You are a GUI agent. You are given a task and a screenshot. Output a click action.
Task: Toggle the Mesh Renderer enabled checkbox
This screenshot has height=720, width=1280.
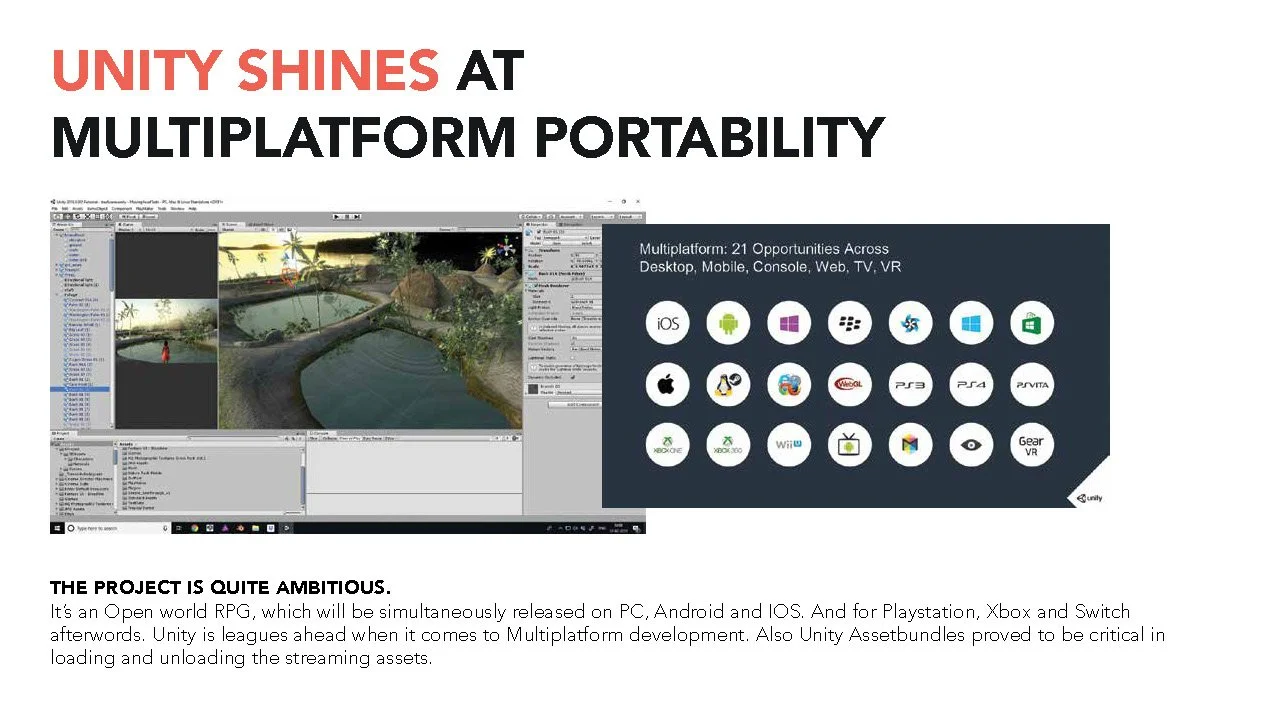click(x=536, y=286)
